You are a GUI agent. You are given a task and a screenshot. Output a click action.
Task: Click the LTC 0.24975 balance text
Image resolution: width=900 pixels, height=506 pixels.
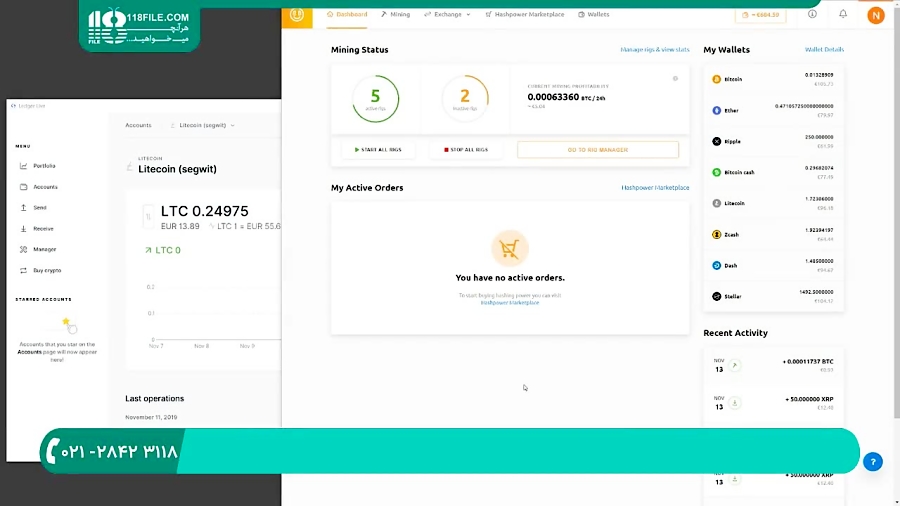(x=204, y=211)
